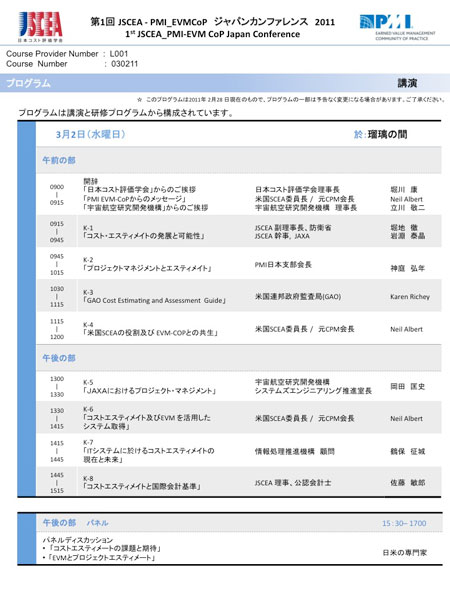Click 'Neil Albert' in the K-4 row
The image size is (450, 600).
coord(406,329)
